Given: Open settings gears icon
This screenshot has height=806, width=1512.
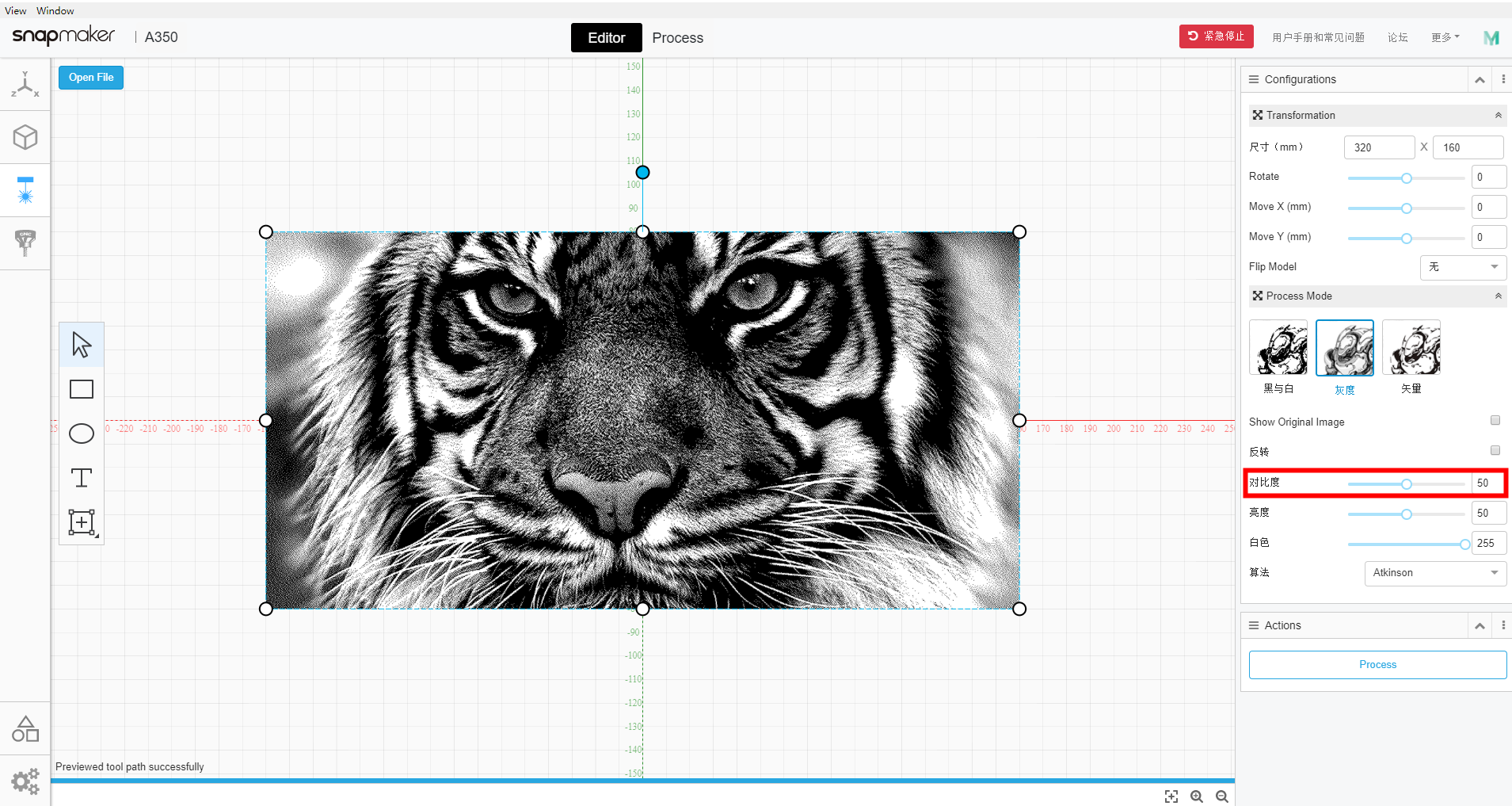Looking at the screenshot, I should (25, 781).
